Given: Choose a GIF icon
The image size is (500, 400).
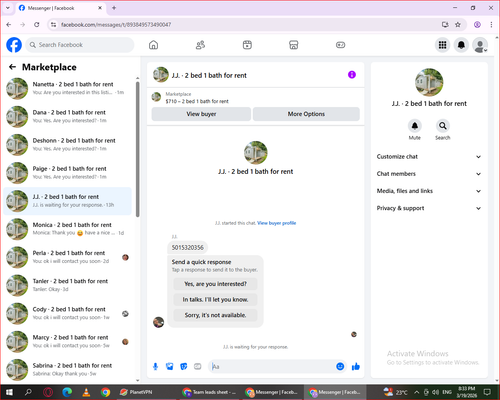Looking at the screenshot, I should click(x=198, y=367).
